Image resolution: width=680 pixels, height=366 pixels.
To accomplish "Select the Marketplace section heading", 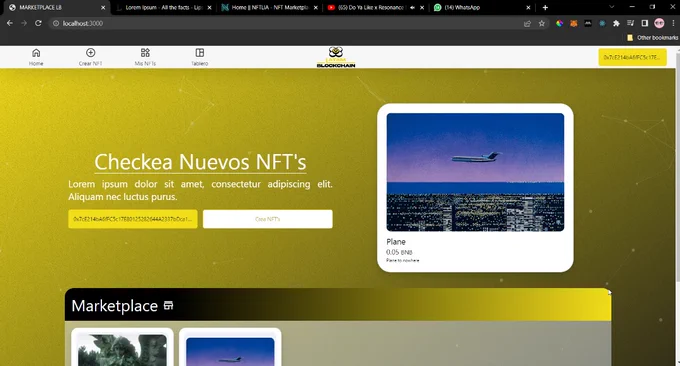I will pyautogui.click(x=114, y=306).
